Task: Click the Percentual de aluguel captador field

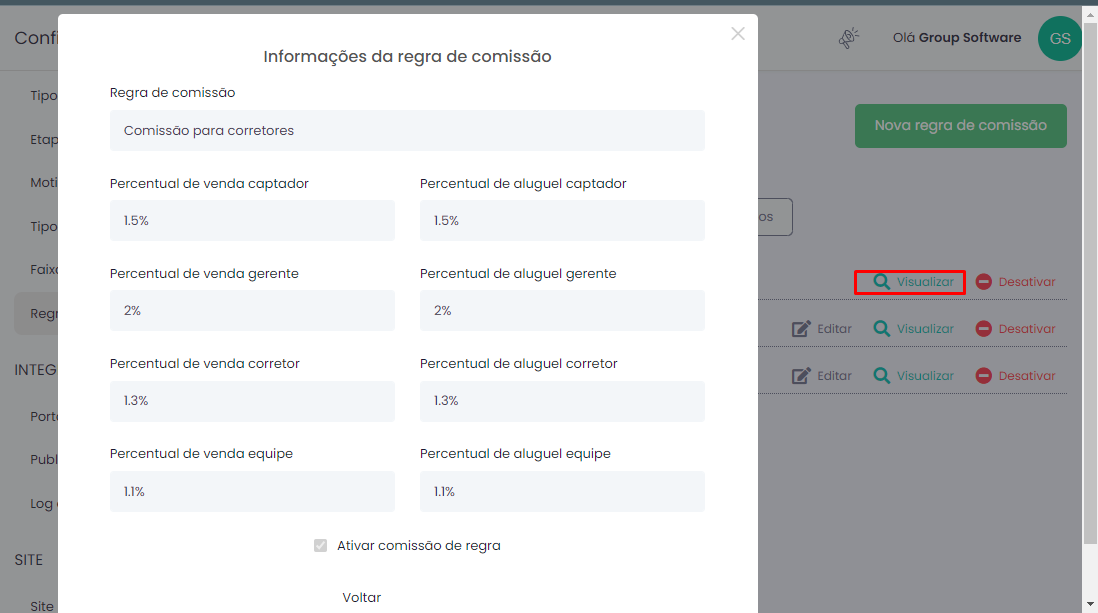Action: pyautogui.click(x=562, y=220)
